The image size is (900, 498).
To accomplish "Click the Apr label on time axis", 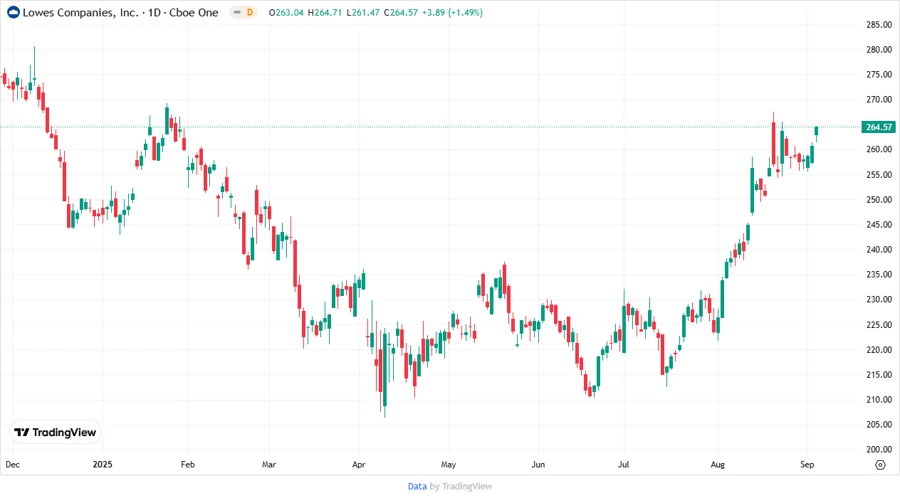I will pos(359,464).
